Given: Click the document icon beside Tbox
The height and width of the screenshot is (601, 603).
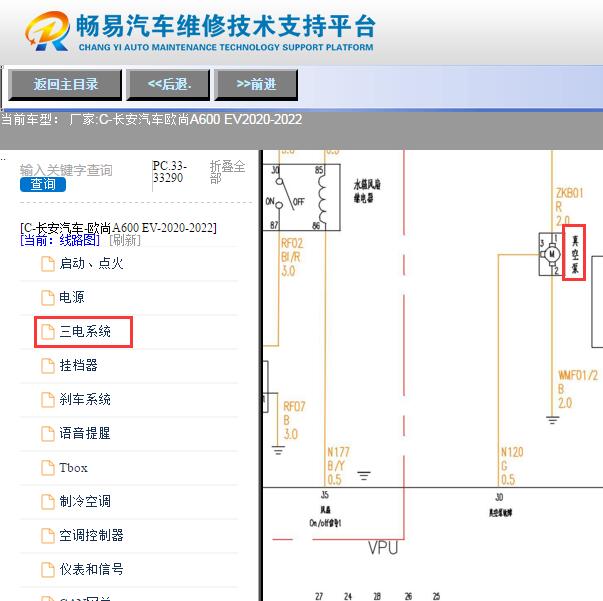Looking at the screenshot, I should [48, 468].
